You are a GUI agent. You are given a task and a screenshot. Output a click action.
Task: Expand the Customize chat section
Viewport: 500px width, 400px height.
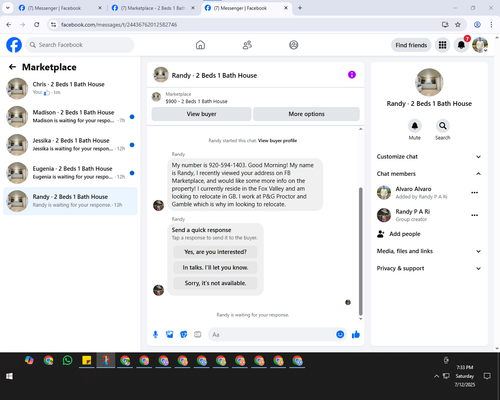[x=429, y=157]
